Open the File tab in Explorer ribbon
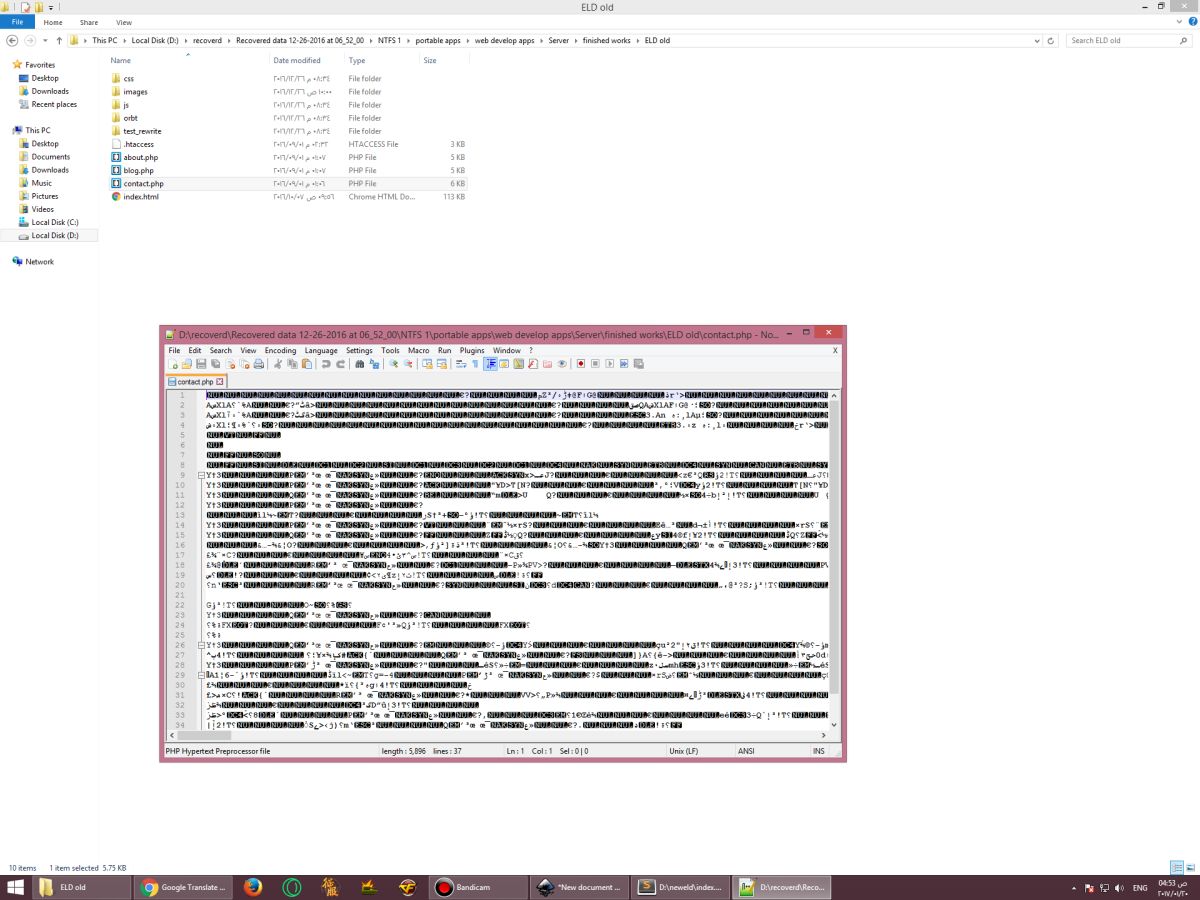This screenshot has height=900, width=1200. tap(17, 22)
